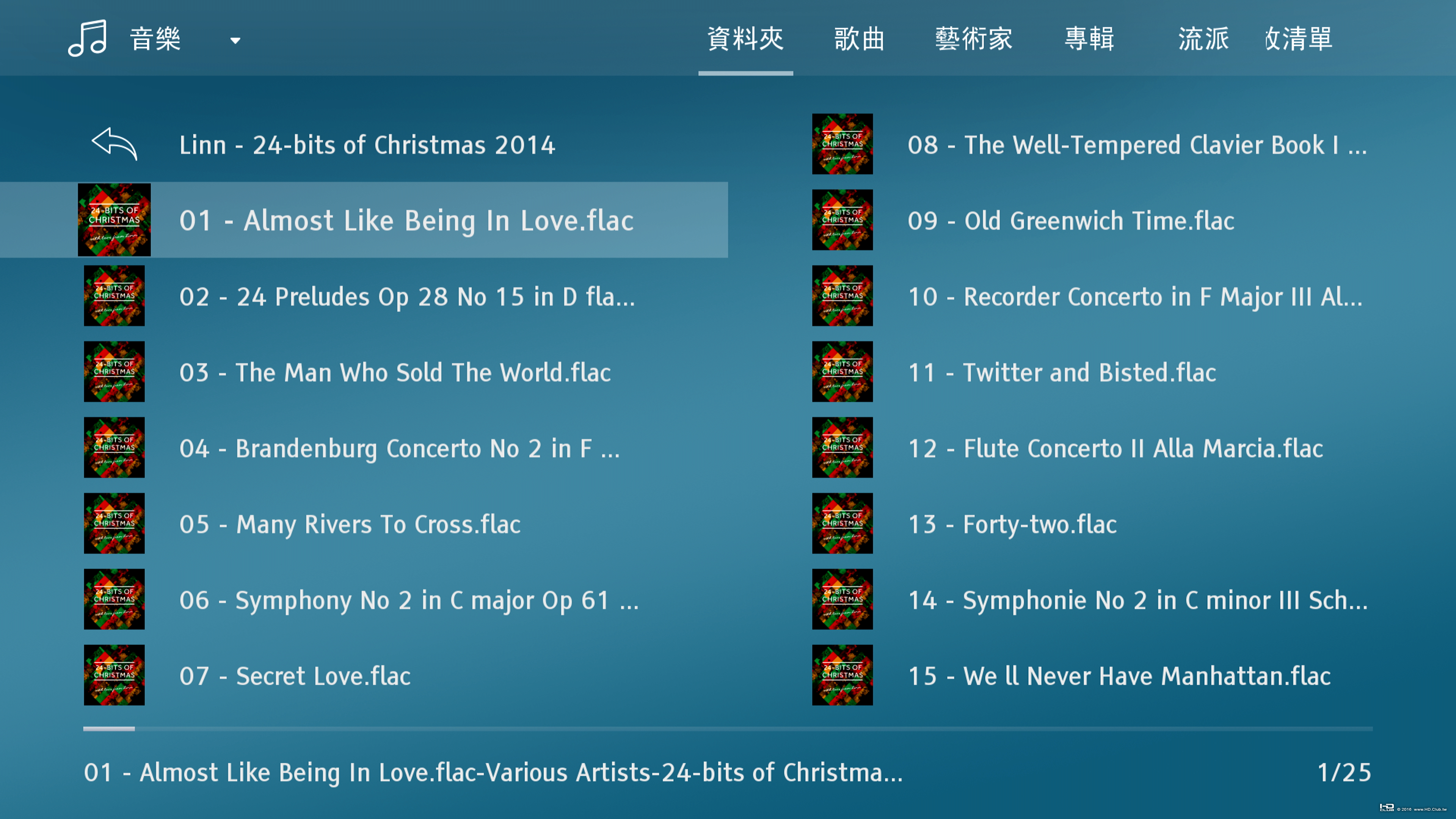Click the horizontal page scrollbar
The height and width of the screenshot is (819, 1456).
point(728,729)
